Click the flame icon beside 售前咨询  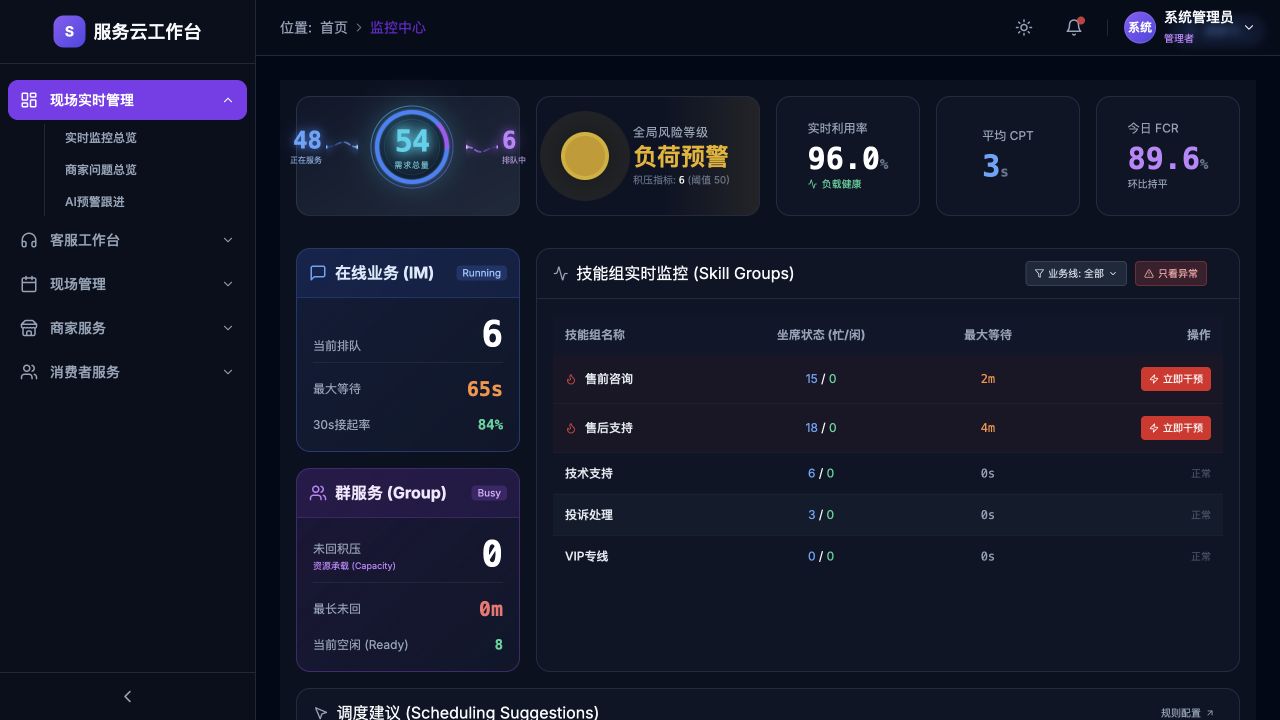(571, 379)
